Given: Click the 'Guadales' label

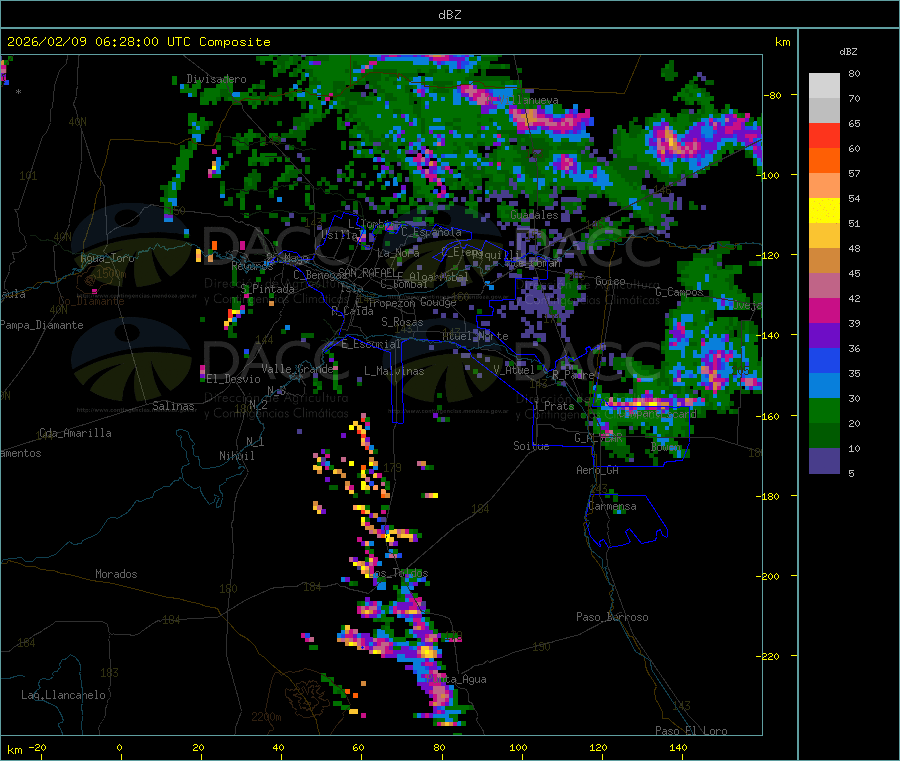Looking at the screenshot, I should (534, 215).
